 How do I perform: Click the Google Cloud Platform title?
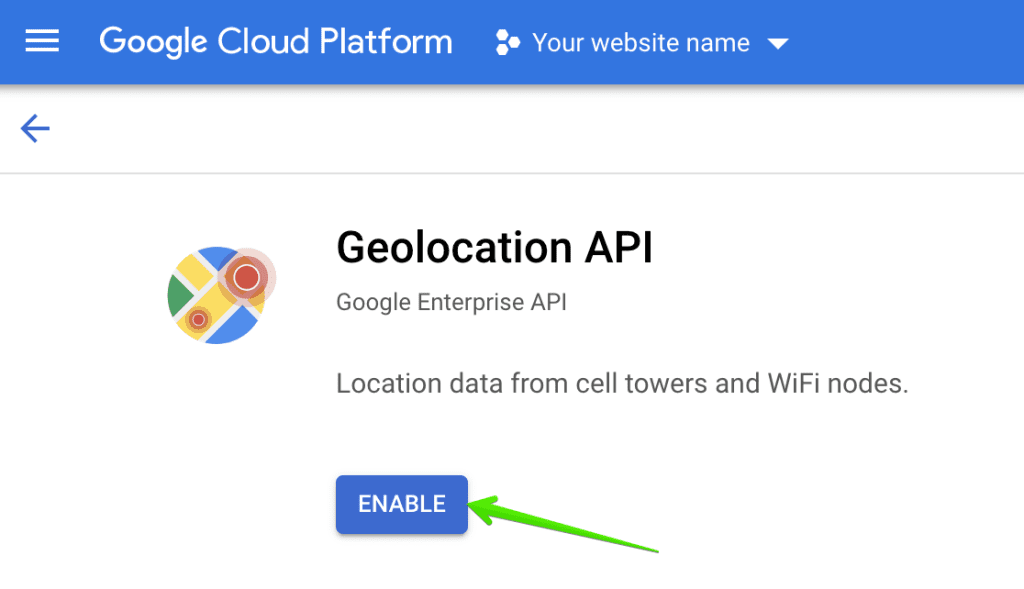click(x=276, y=42)
